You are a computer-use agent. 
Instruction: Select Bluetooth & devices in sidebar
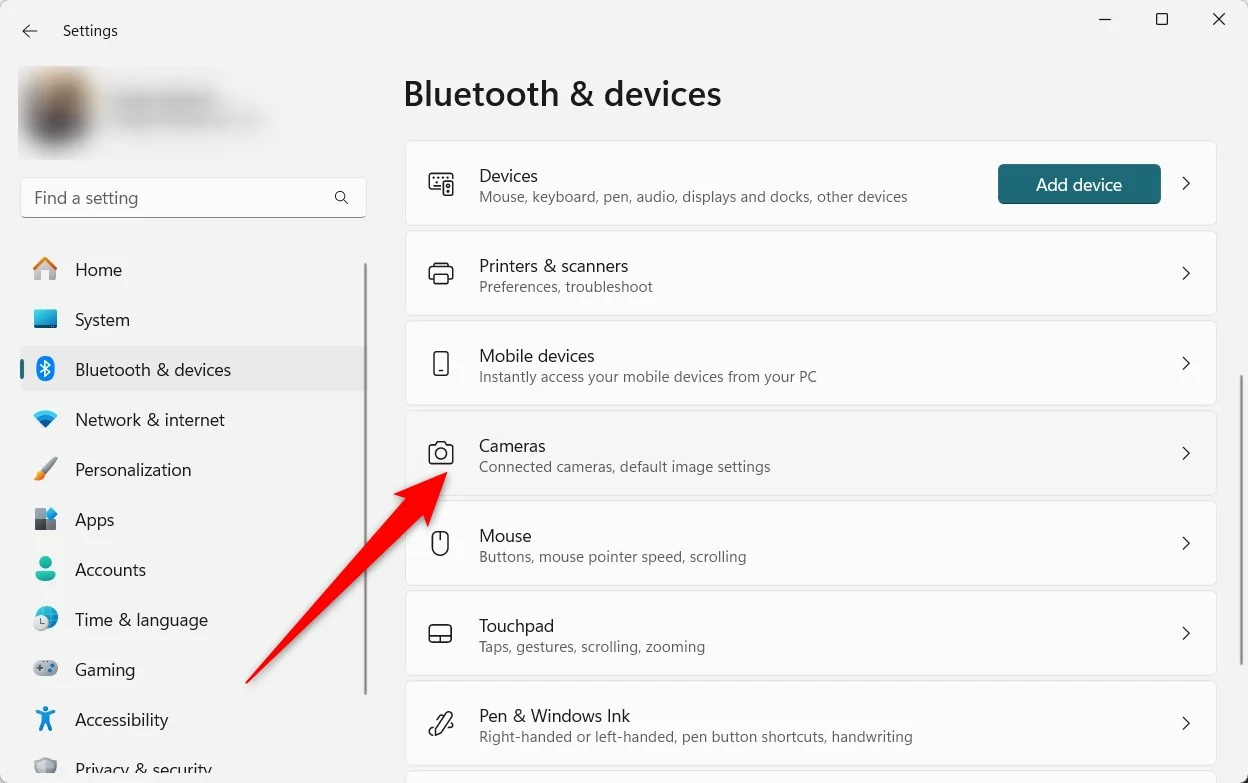[192, 370]
